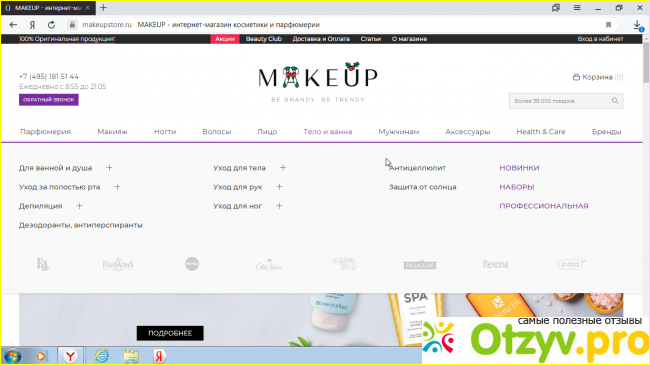Open the Windows Start button
The image size is (650, 365).
coord(13,356)
